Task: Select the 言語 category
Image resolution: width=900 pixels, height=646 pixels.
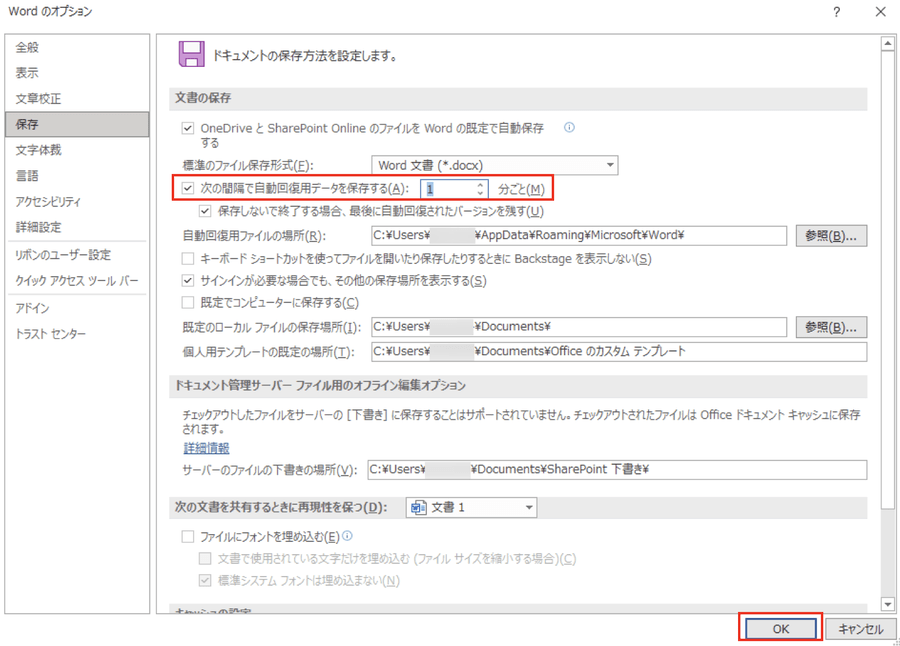Action: point(77,176)
